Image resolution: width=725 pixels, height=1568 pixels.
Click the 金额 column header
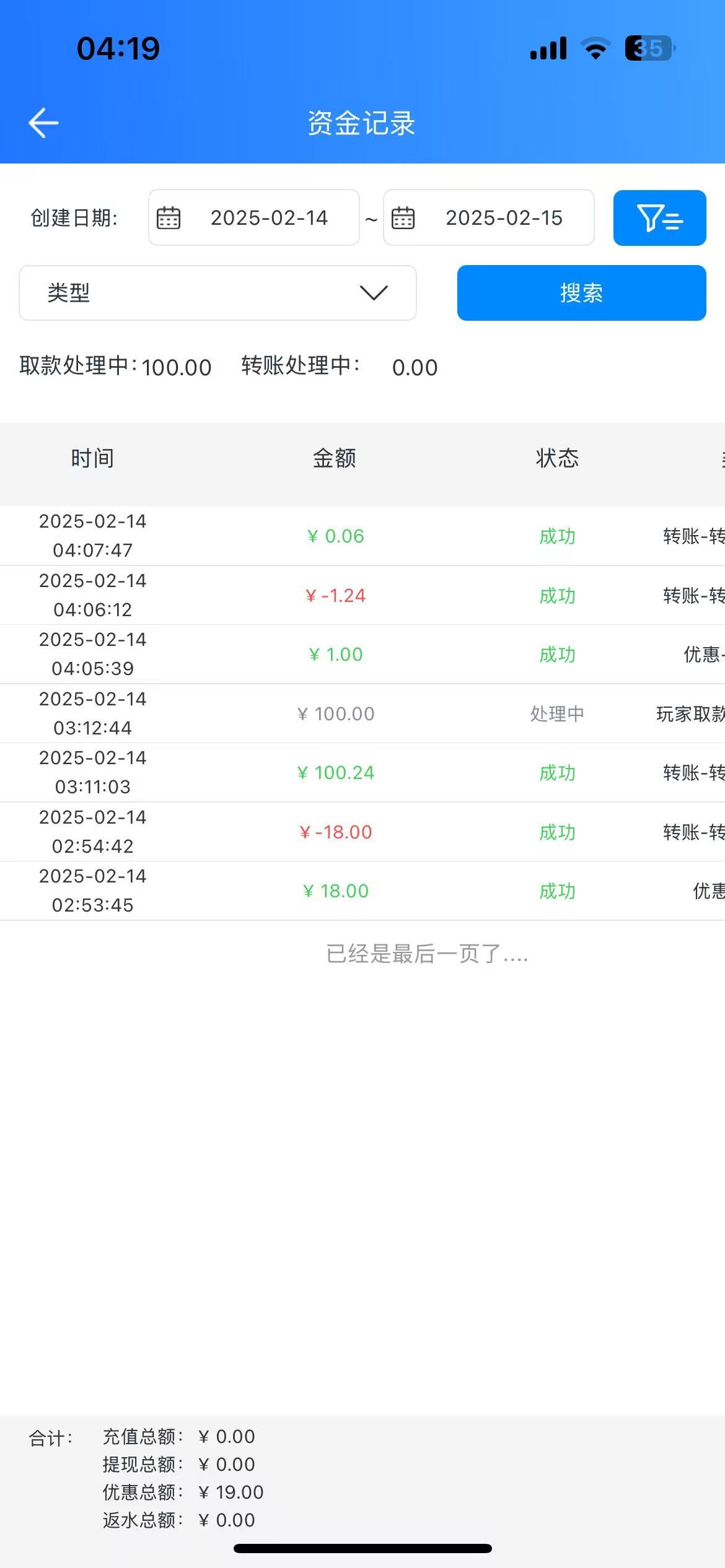point(335,458)
